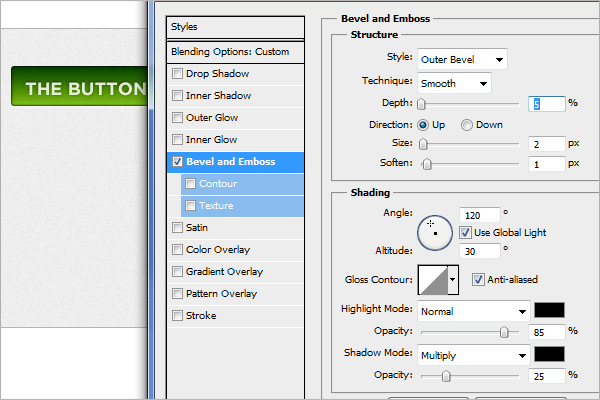
Task: Select the Stroke style label
Action: pyautogui.click(x=201, y=316)
